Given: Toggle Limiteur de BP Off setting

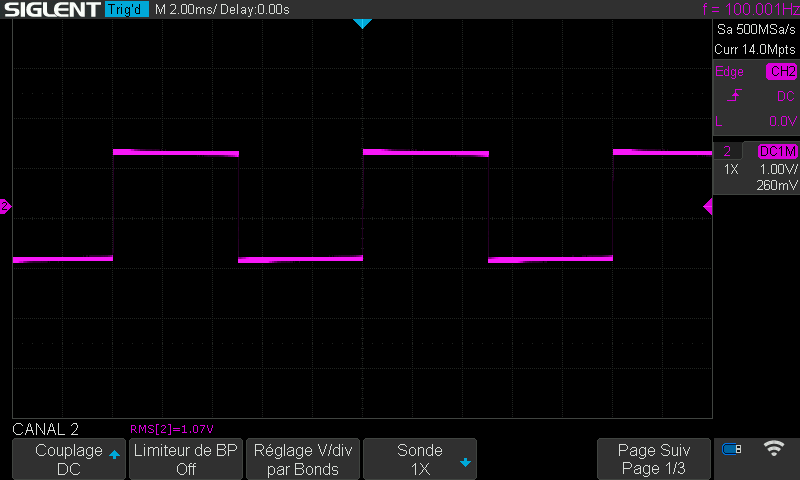Looking at the screenshot, I should tap(186, 459).
